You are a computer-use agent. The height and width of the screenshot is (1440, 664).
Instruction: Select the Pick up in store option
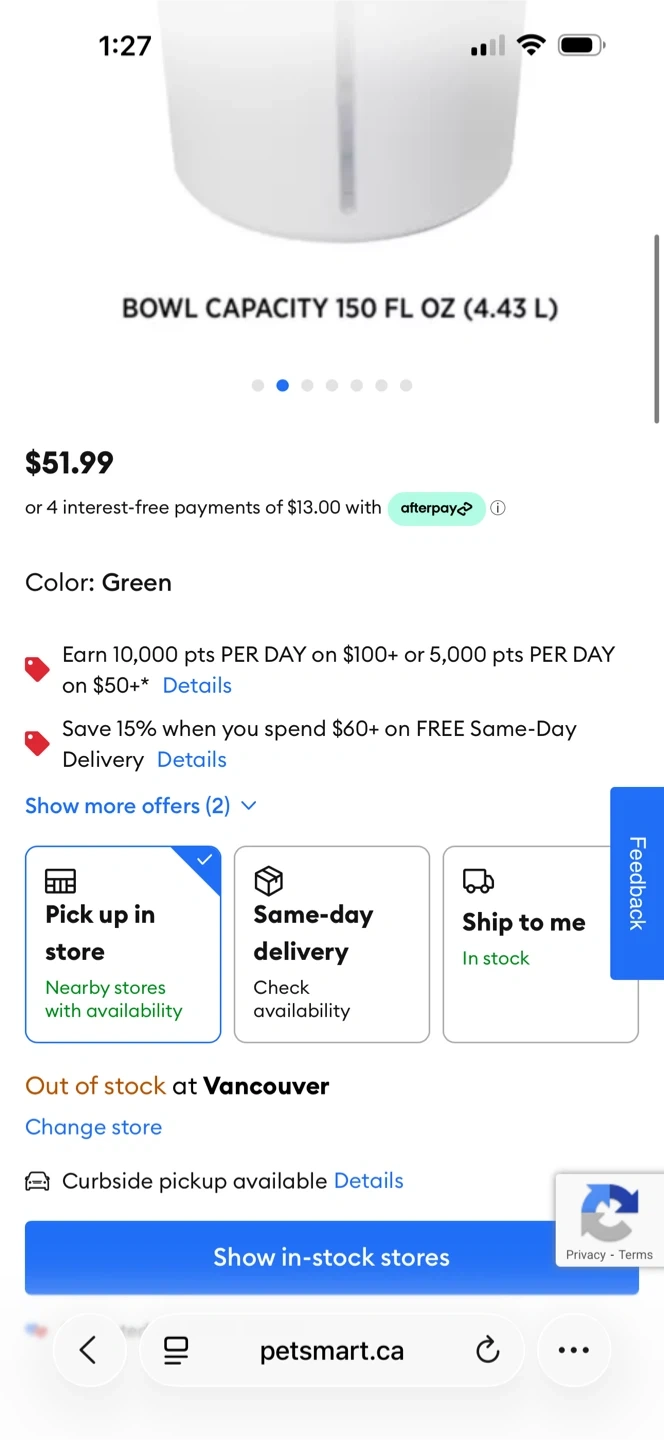(123, 944)
